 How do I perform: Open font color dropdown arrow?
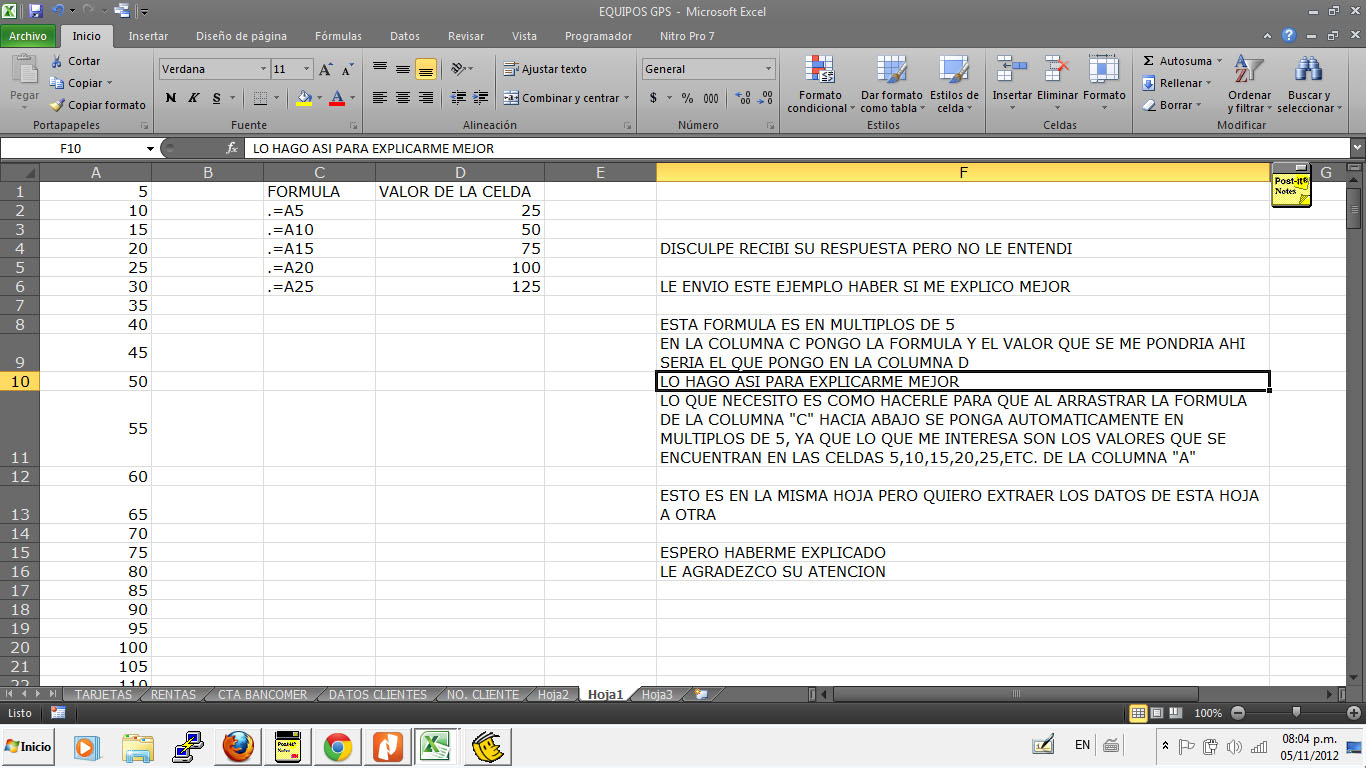tap(352, 98)
